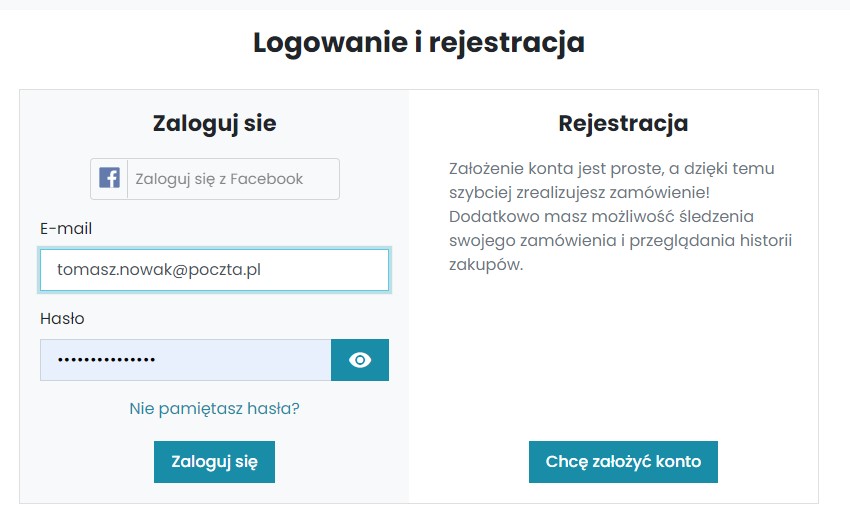
Task: Toggle password visibility with the eye icon
Action: [360, 360]
